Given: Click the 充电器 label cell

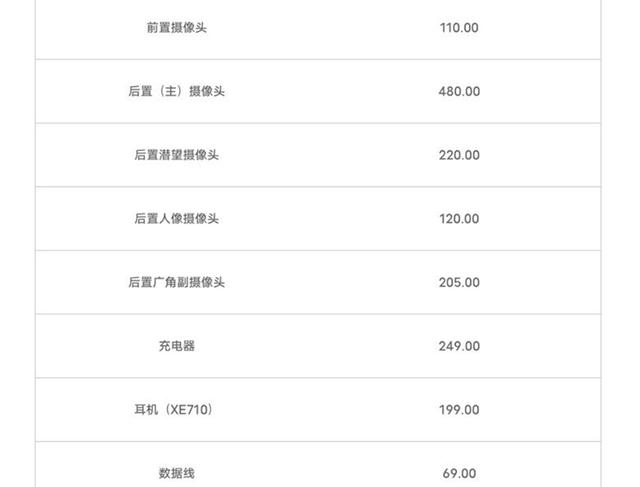Looking at the screenshot, I should [x=176, y=346].
